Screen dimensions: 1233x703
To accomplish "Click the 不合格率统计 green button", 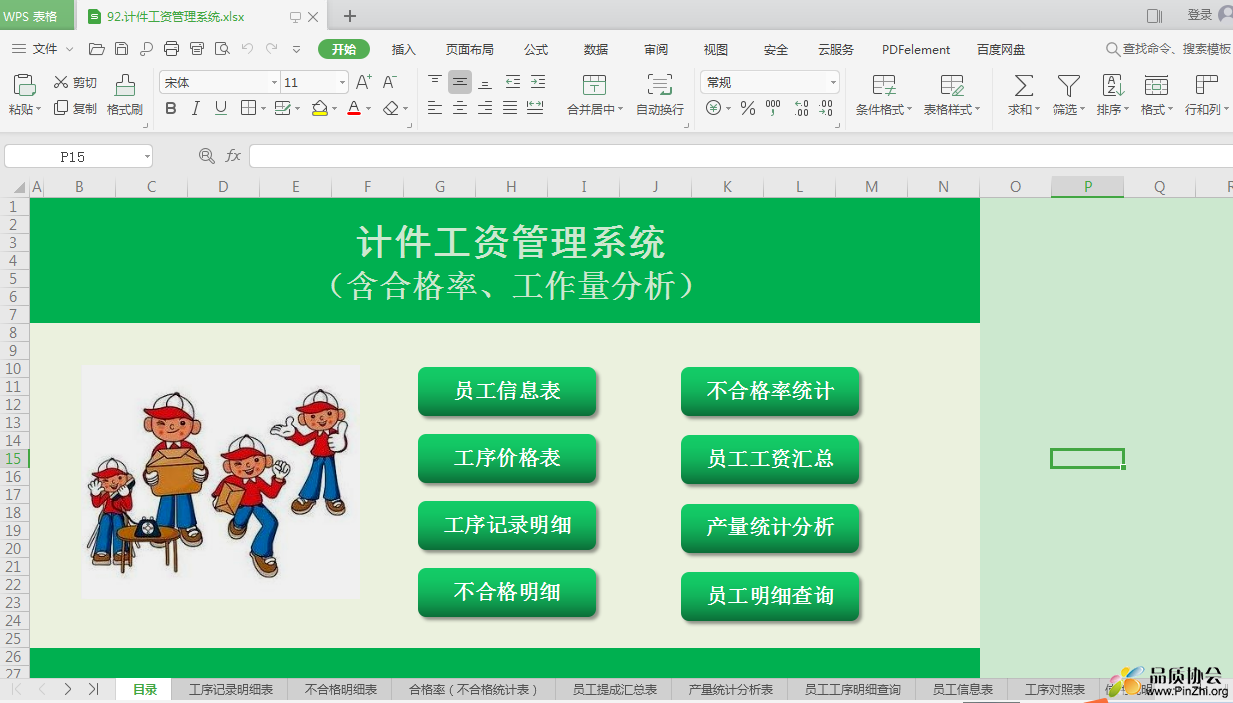I will coord(770,391).
